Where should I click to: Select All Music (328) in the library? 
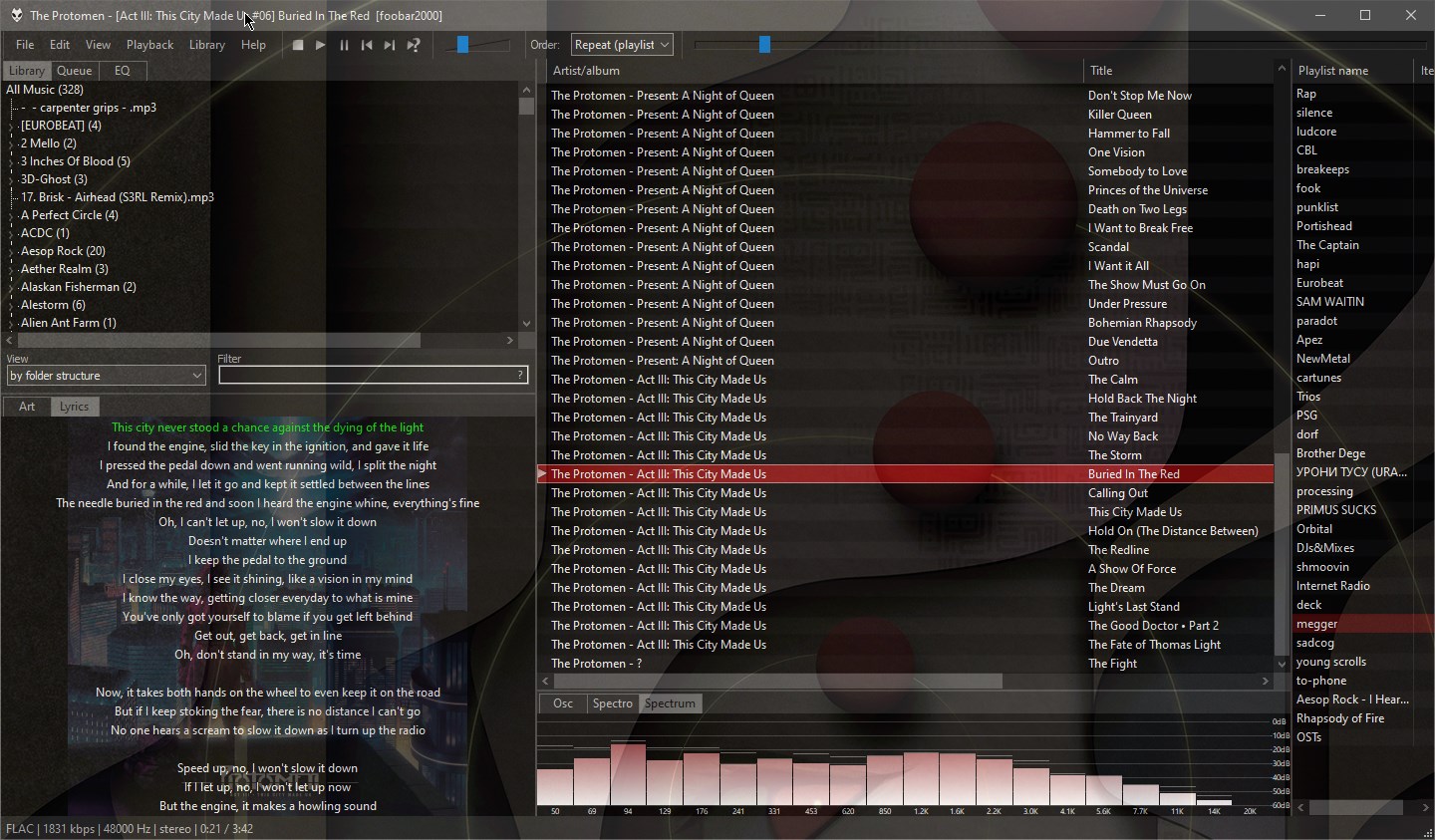tap(45, 90)
